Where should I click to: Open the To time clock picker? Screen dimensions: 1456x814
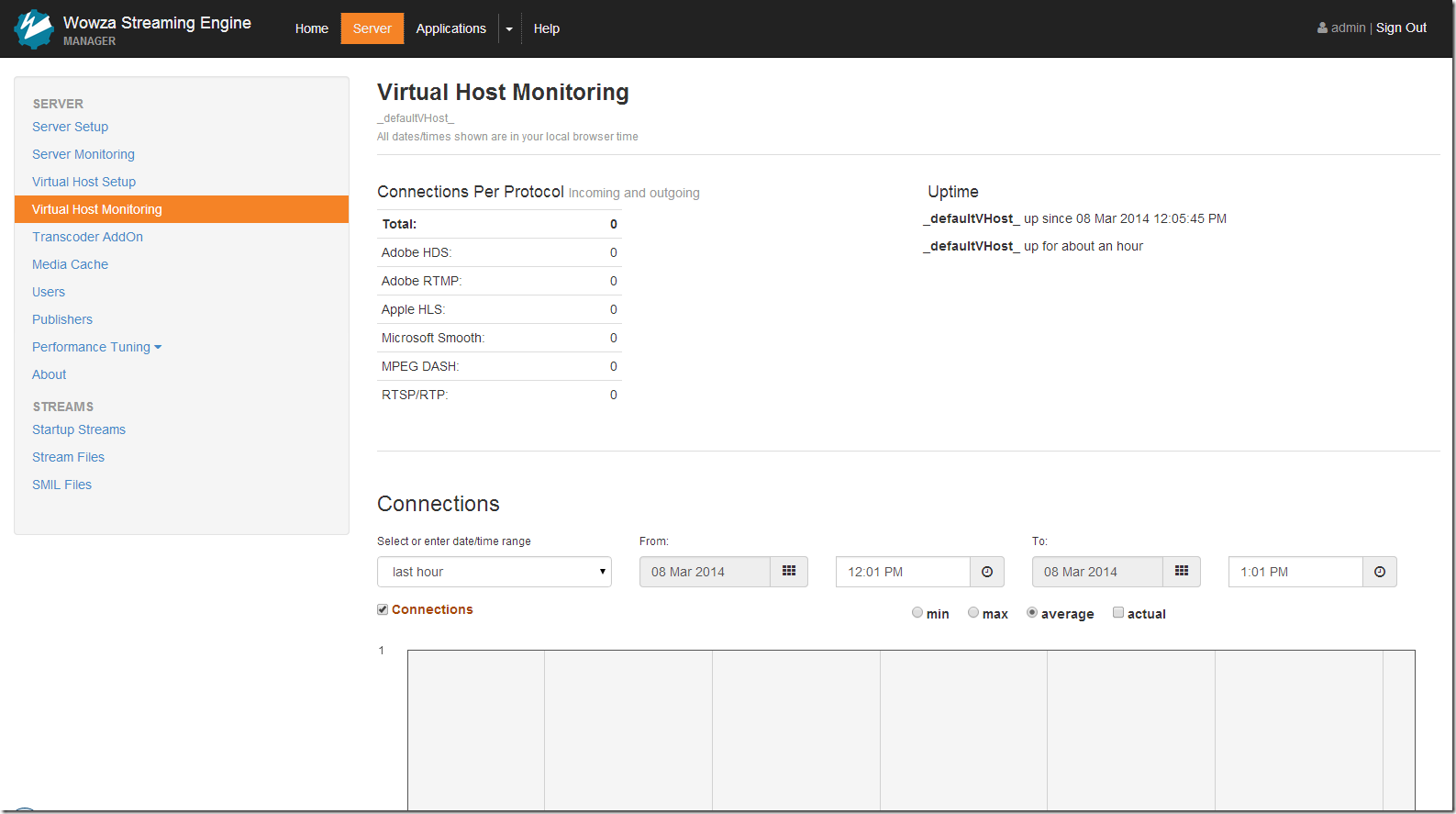click(x=1380, y=572)
